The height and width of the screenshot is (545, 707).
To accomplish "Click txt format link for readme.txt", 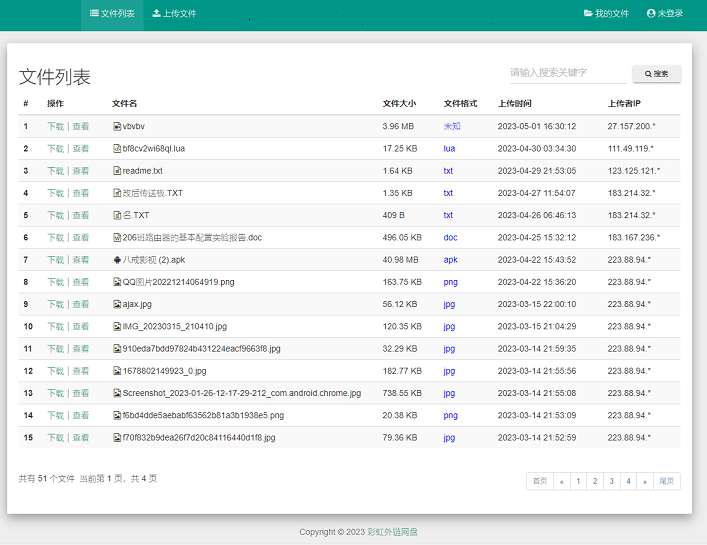I will pyautogui.click(x=448, y=171).
